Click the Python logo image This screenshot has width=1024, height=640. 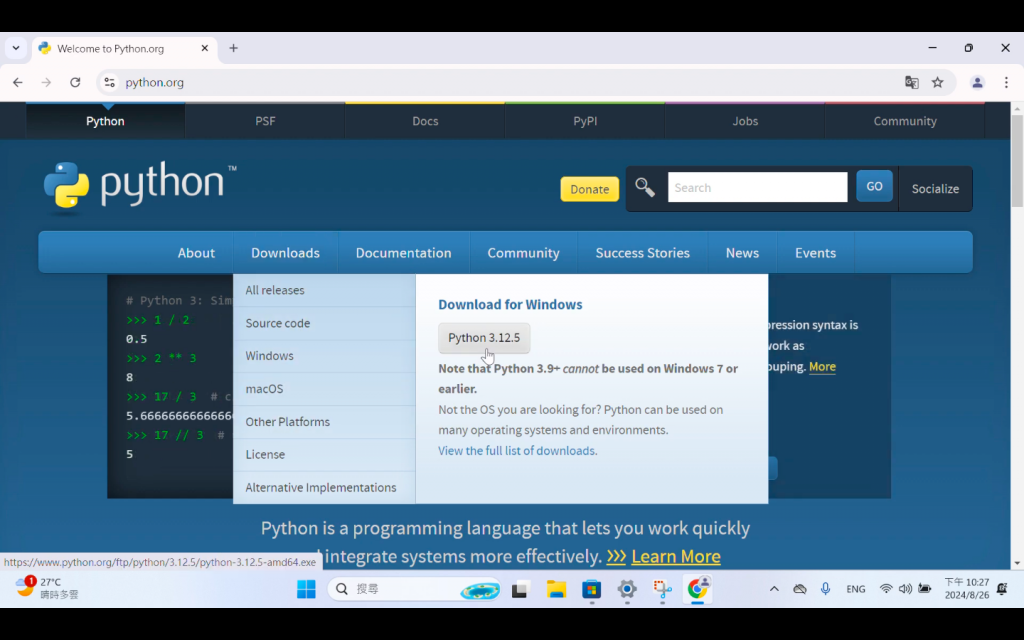[140, 188]
